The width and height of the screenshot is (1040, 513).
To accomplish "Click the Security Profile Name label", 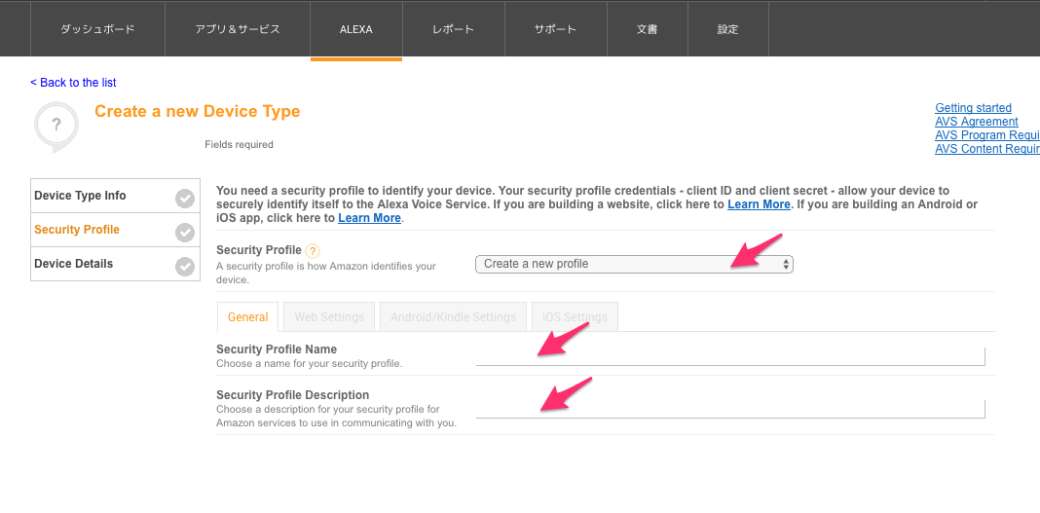I will [x=277, y=349].
